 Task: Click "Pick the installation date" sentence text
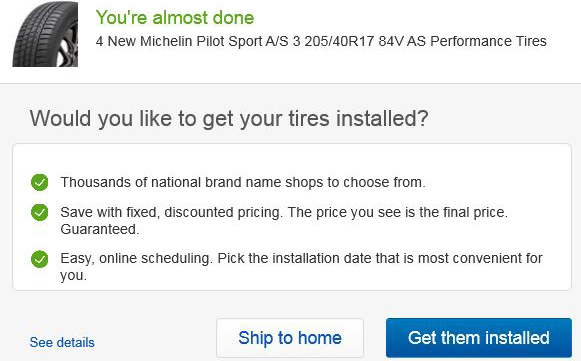click(380, 258)
